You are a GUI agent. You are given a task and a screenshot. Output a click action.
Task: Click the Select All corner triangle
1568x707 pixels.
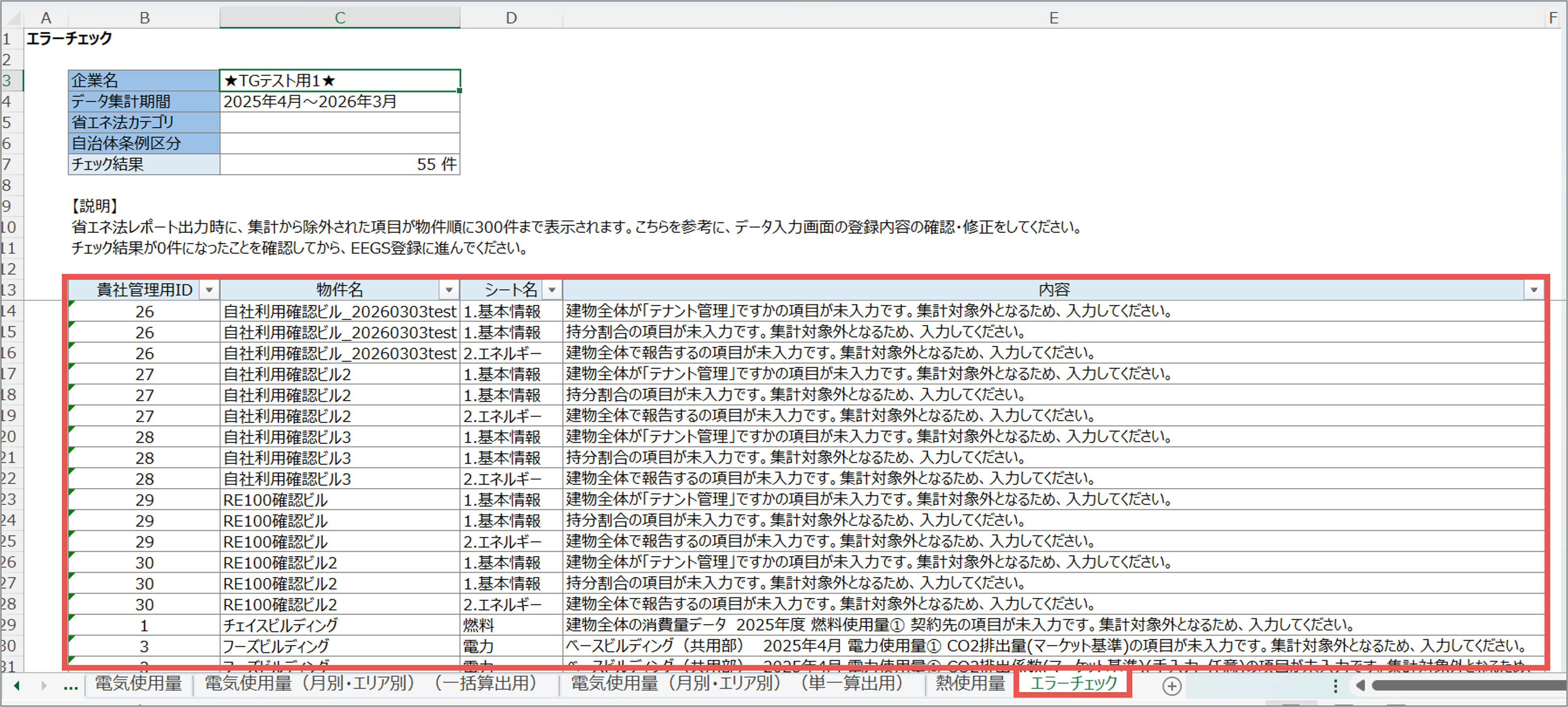coord(12,18)
